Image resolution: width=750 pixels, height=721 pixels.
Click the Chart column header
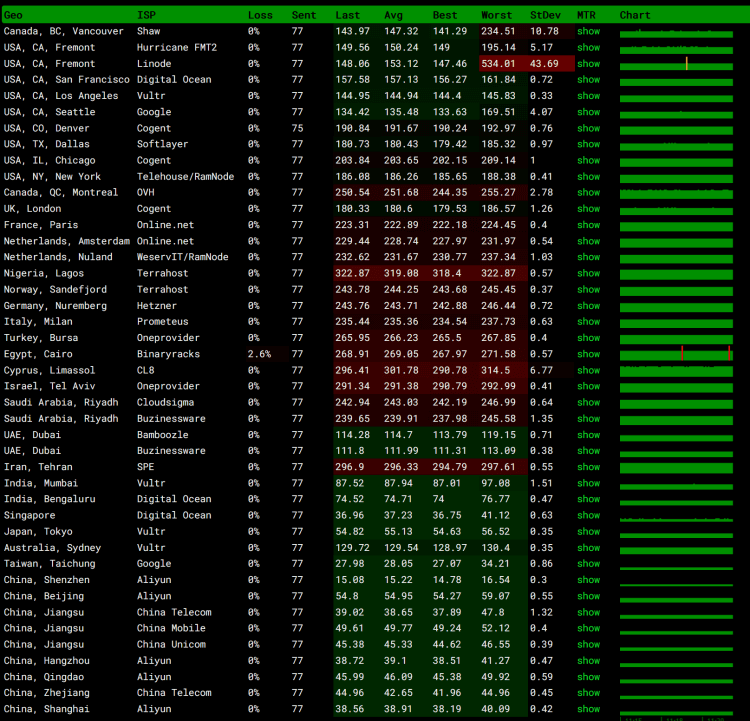point(635,15)
